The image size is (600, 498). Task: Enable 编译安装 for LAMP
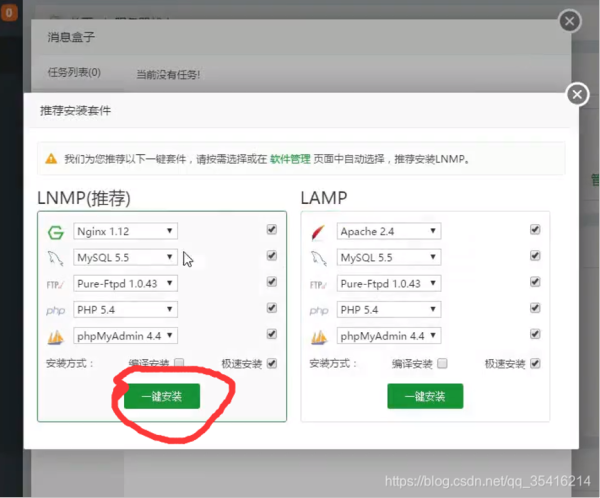442,363
